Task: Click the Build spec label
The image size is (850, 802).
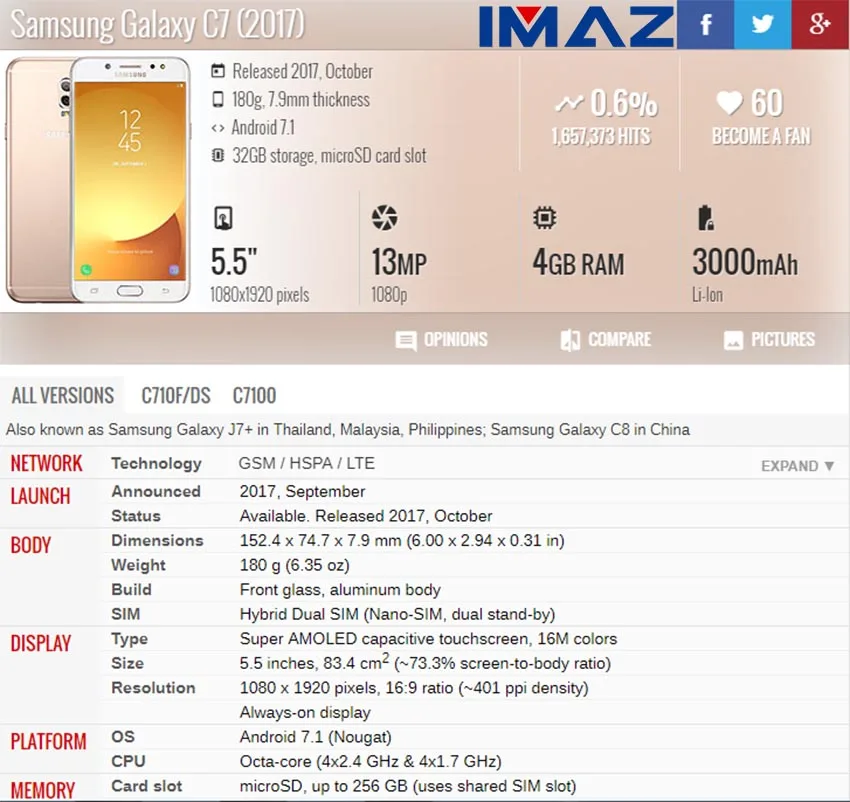Action: point(131,589)
